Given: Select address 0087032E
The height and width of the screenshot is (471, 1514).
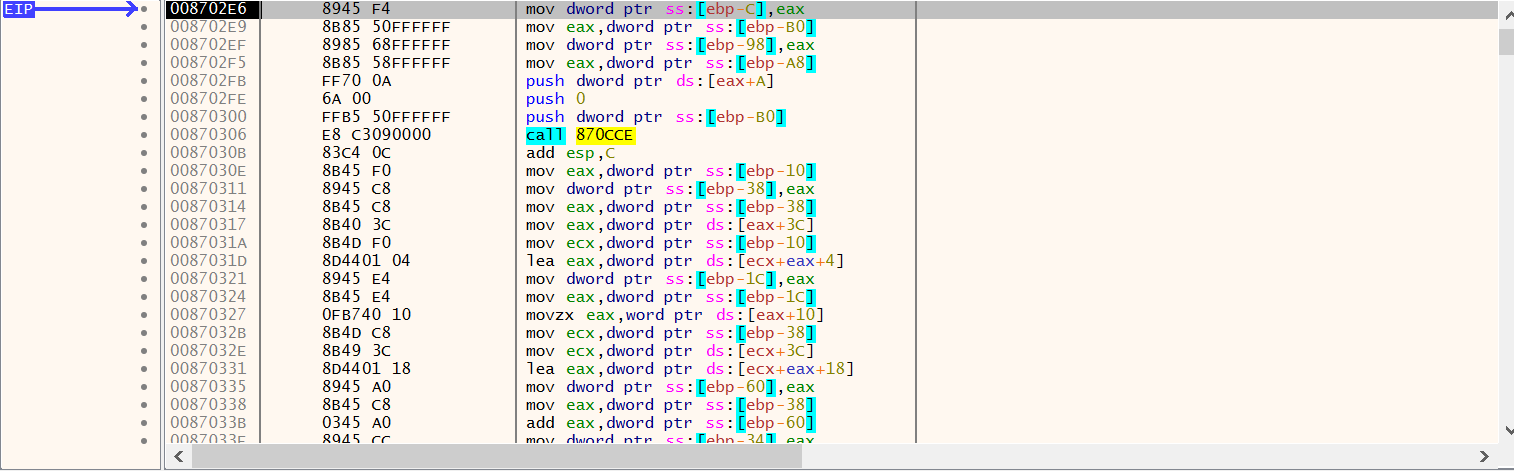Looking at the screenshot, I should [x=207, y=351].
